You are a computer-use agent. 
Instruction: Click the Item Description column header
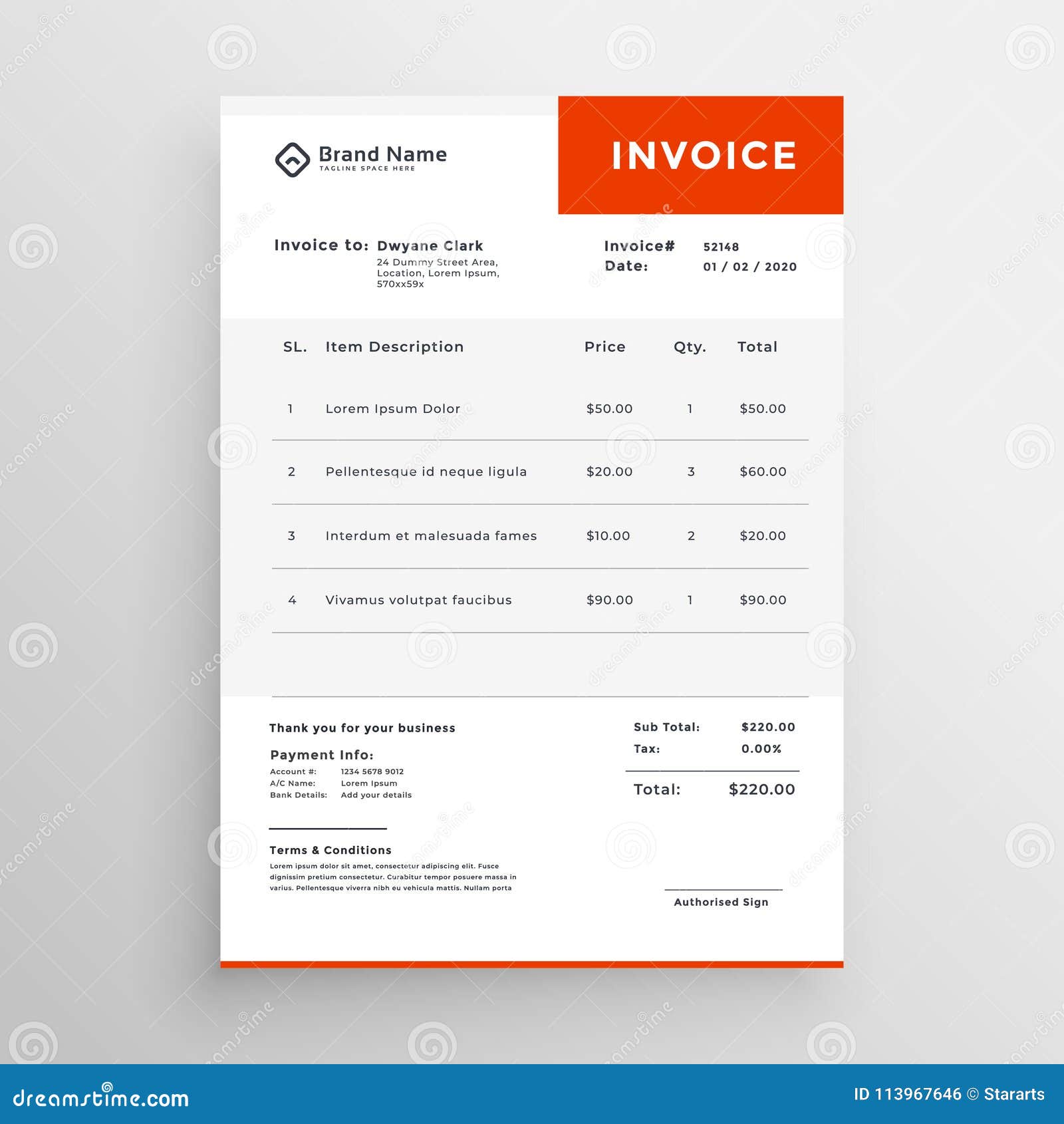pos(393,347)
